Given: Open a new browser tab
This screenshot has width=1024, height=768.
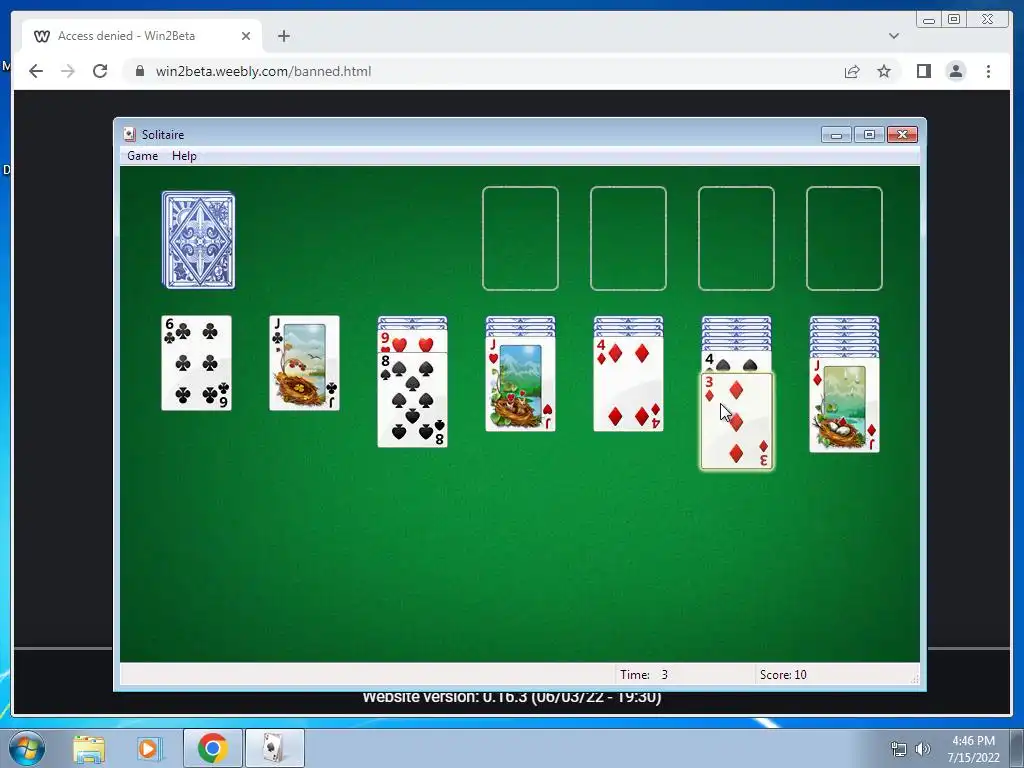Looking at the screenshot, I should pyautogui.click(x=283, y=36).
